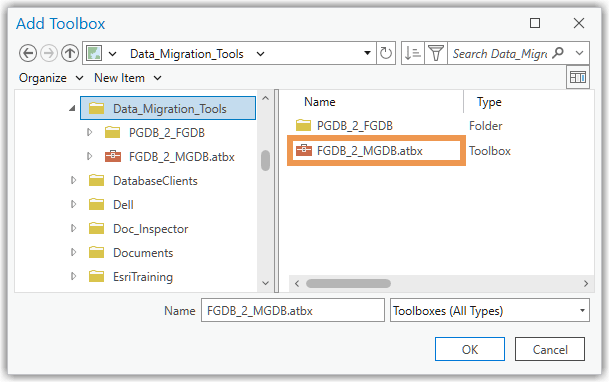Expand the Documents folder node
The width and height of the screenshot is (610, 383).
(73, 252)
